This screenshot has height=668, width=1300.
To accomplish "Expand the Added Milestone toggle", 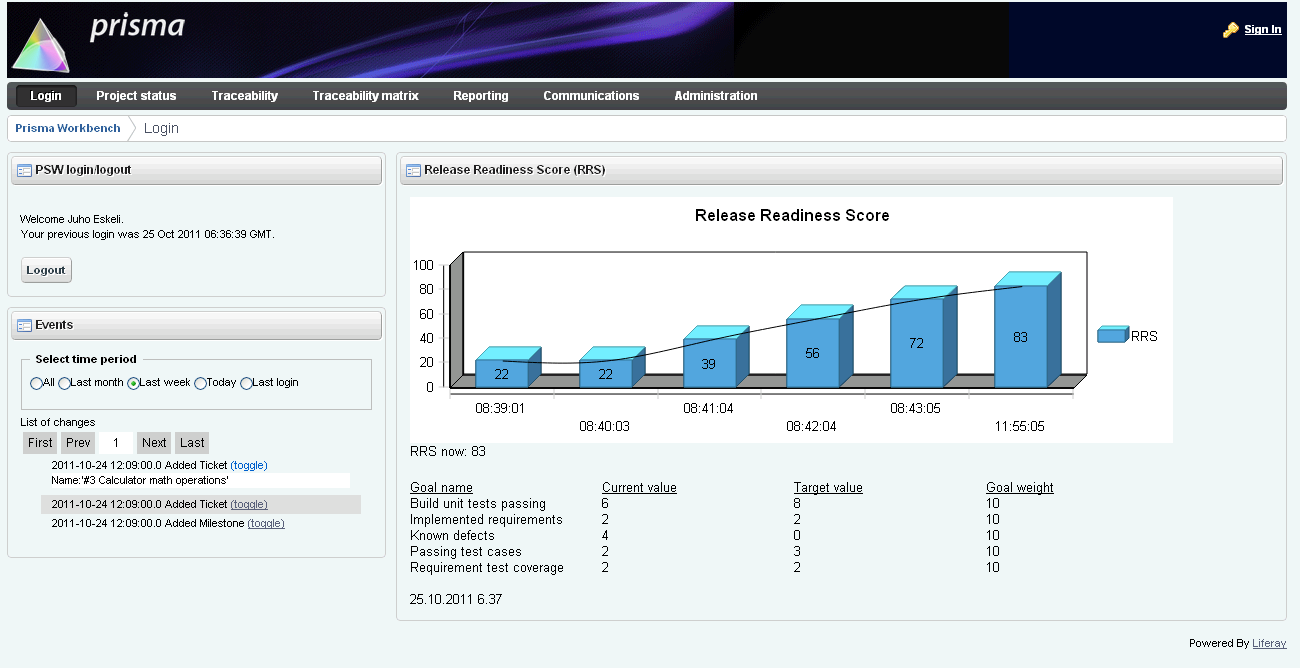I will pos(267,523).
